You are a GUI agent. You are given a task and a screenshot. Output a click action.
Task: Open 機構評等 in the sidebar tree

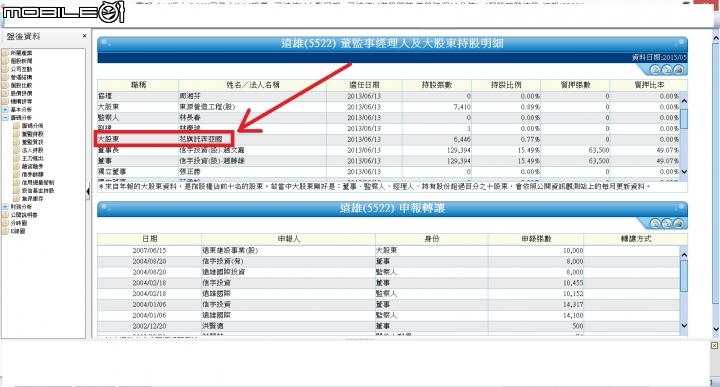click(21, 101)
